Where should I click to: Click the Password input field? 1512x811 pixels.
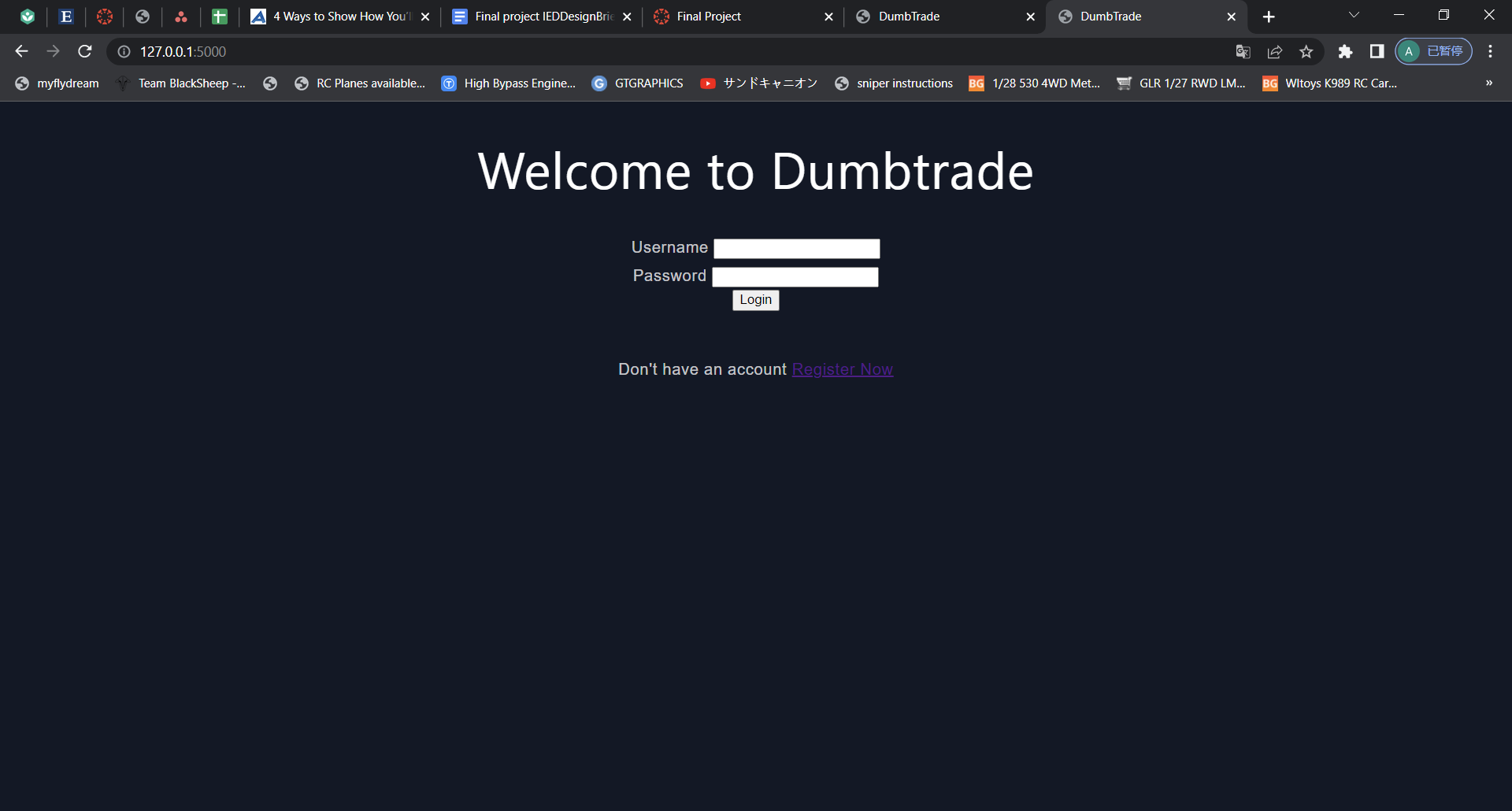pos(795,277)
